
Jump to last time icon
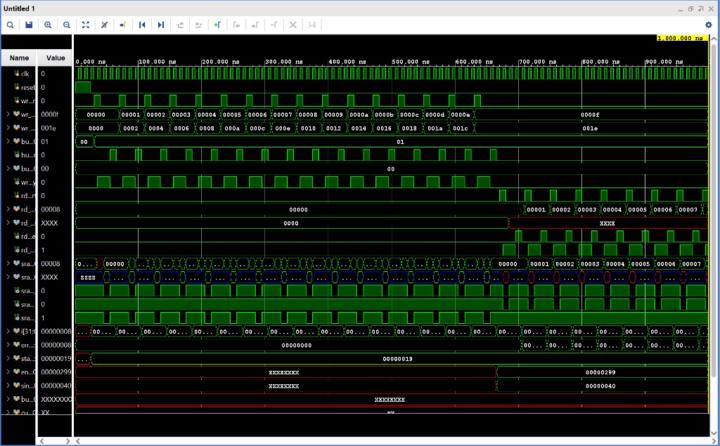point(161,24)
